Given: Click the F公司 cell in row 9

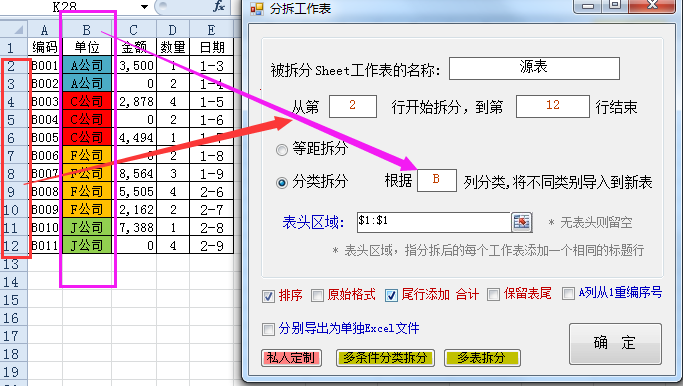Looking at the screenshot, I should click(x=87, y=191).
